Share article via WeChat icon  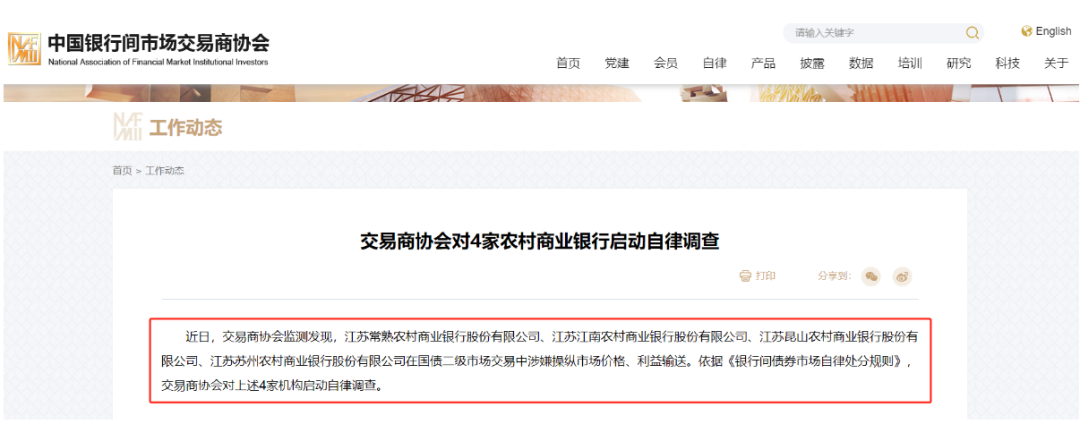click(871, 276)
